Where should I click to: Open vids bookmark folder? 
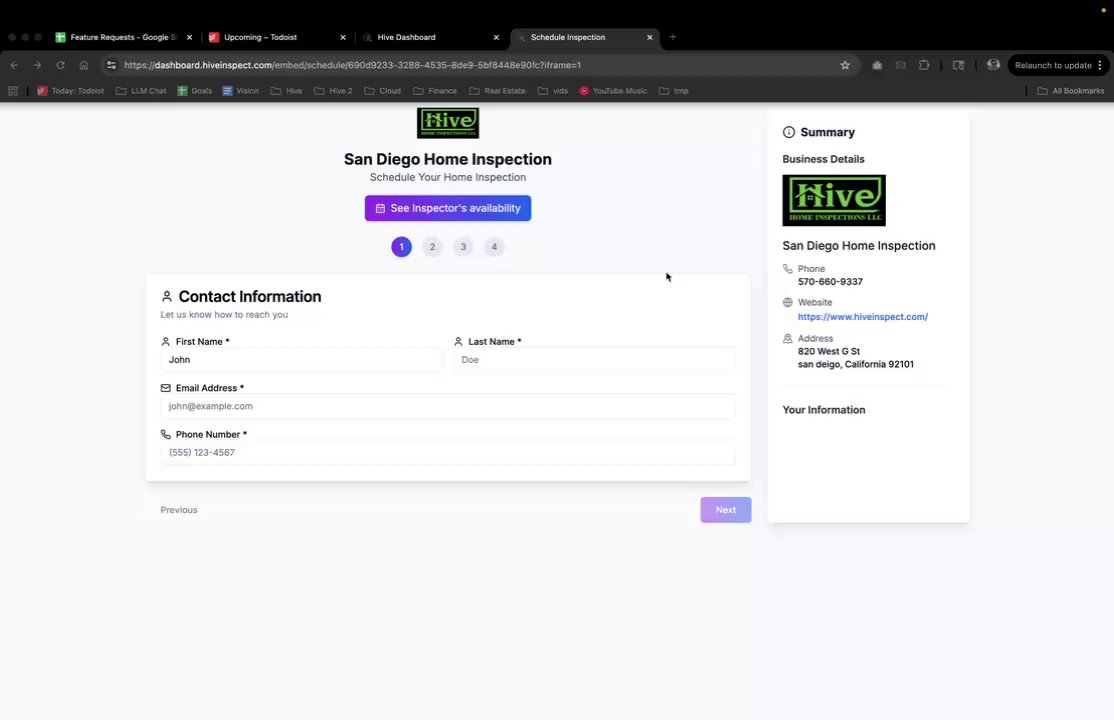point(553,91)
